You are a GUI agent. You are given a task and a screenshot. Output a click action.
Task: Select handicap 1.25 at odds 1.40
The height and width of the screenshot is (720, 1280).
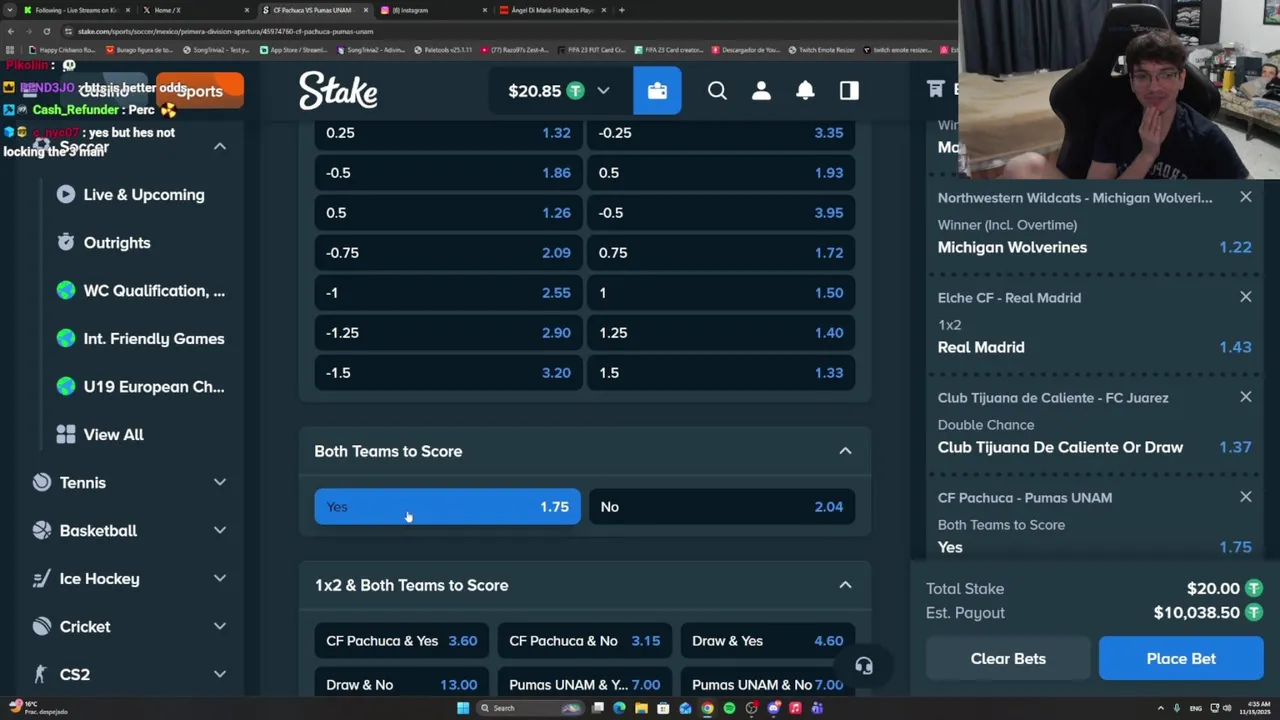[x=721, y=333]
